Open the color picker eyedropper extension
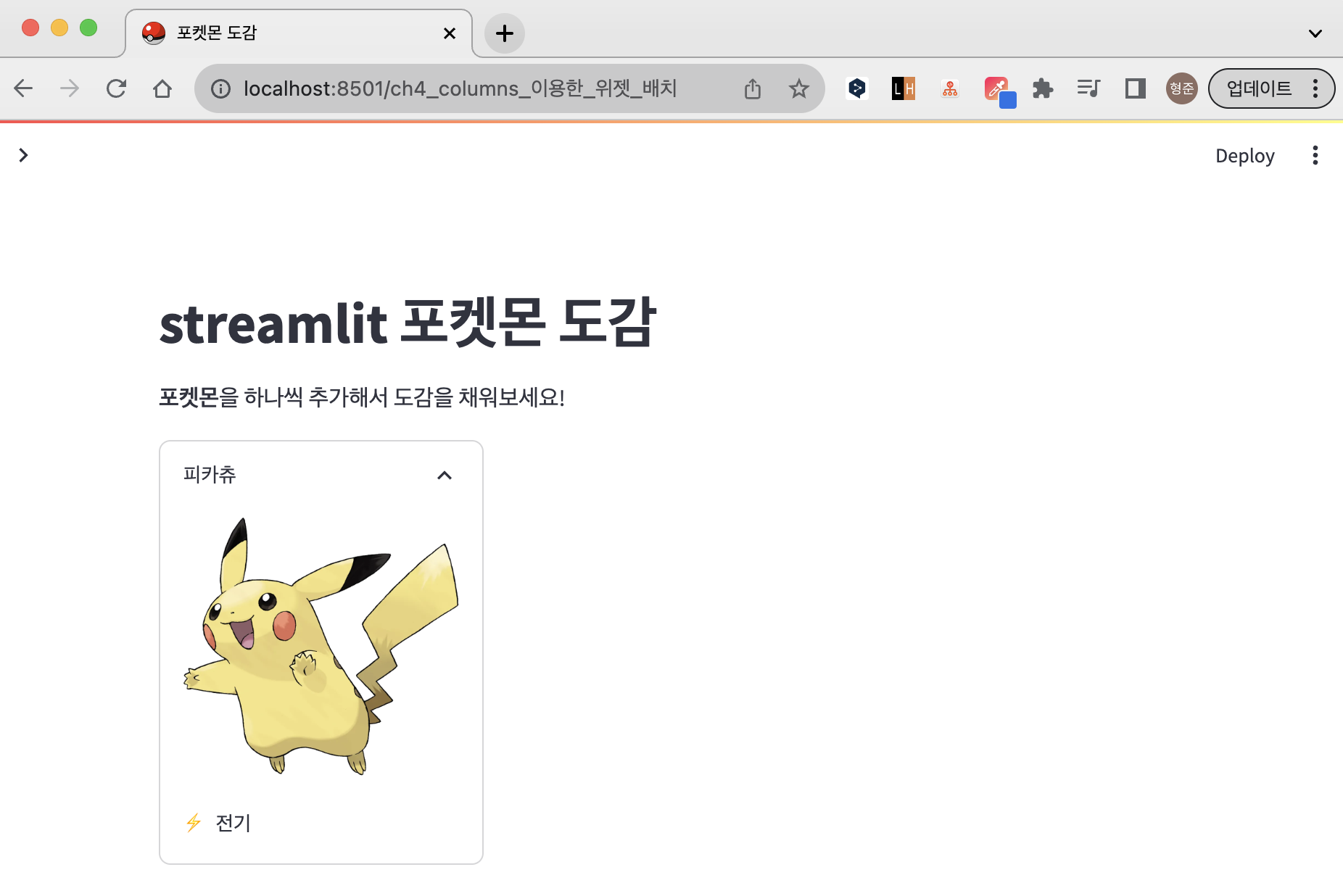This screenshot has height=896, width=1343. pos(999,91)
